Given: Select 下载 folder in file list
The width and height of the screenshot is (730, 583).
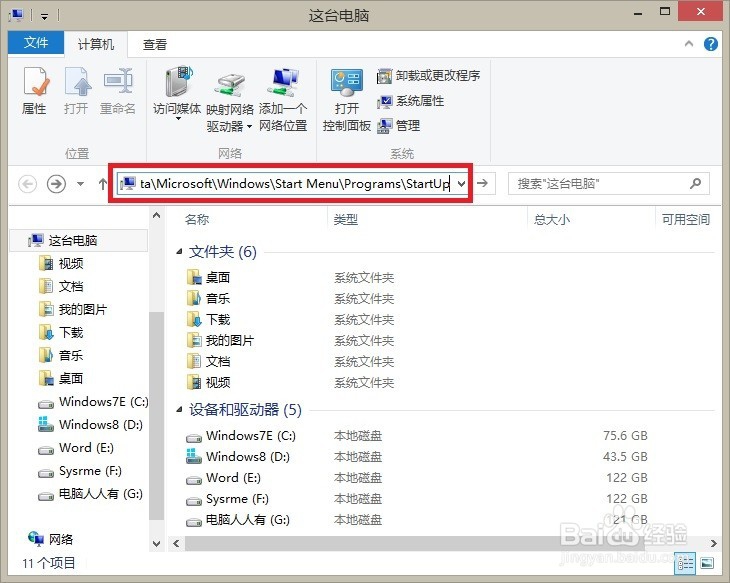Looking at the screenshot, I should (x=209, y=319).
